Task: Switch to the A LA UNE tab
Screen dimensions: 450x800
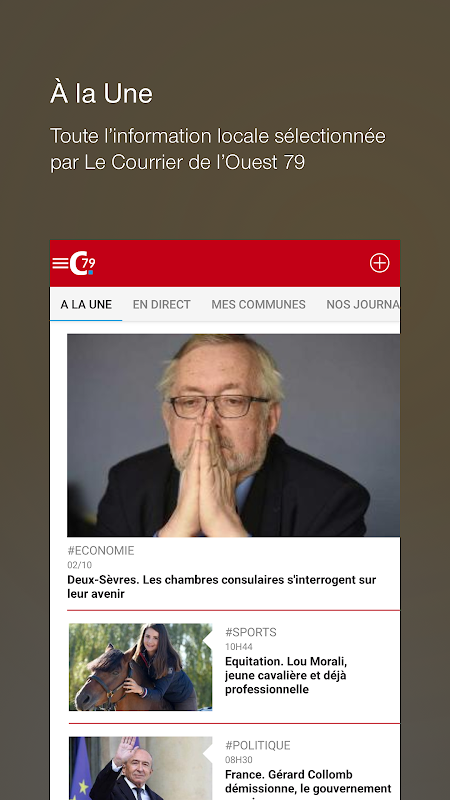Action: click(x=86, y=305)
